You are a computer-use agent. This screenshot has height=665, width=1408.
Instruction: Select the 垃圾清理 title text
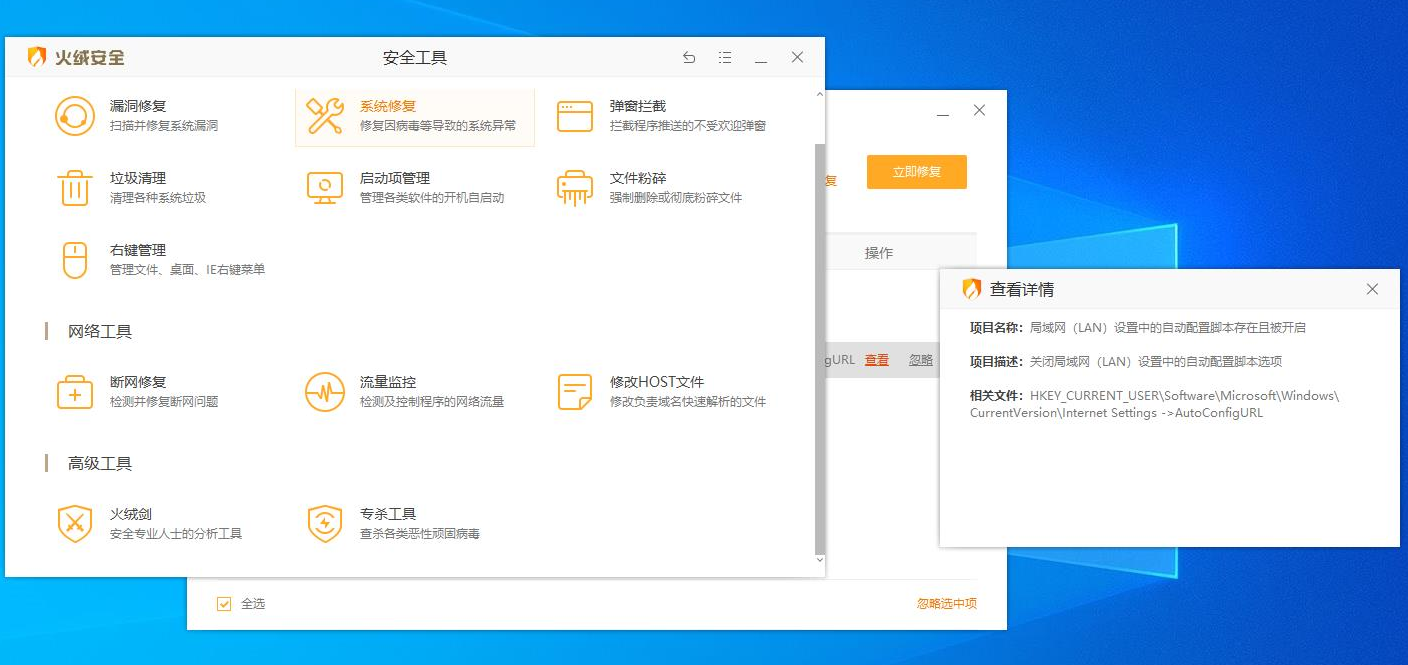(x=138, y=178)
